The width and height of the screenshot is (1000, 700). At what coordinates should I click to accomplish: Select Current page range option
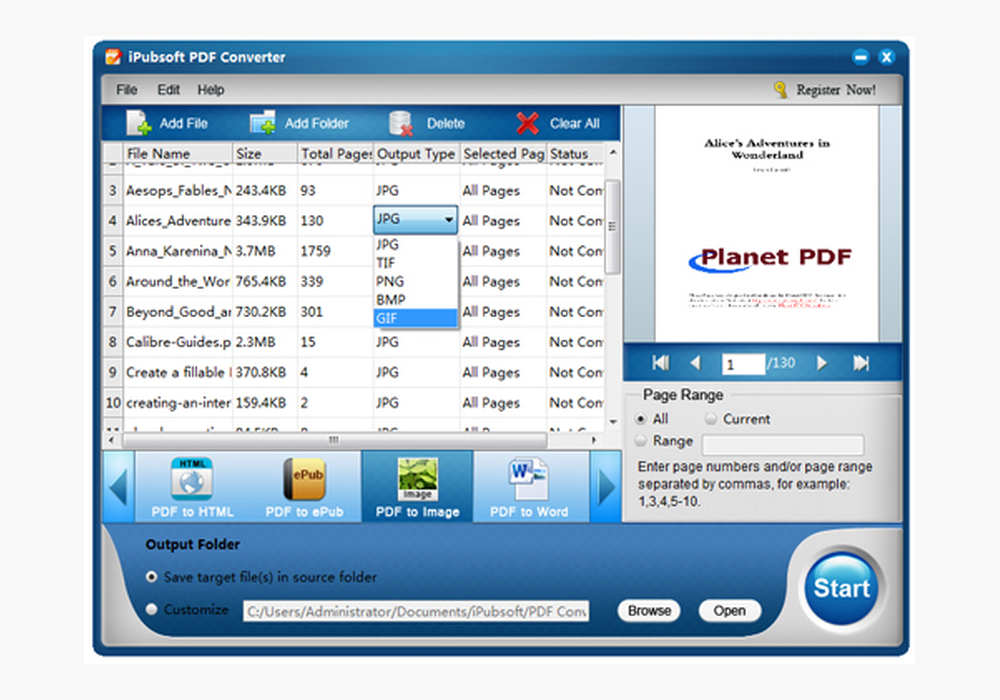[710, 419]
